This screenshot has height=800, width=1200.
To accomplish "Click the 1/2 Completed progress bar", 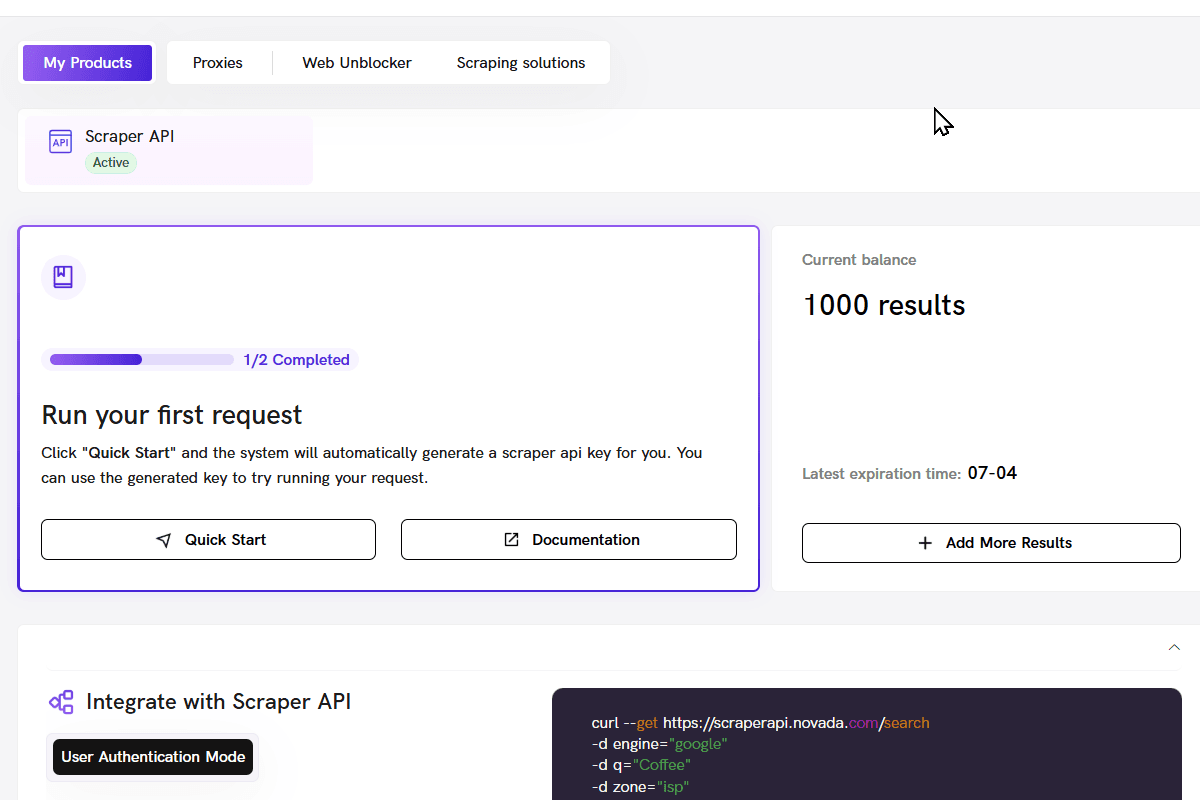I will coord(142,360).
